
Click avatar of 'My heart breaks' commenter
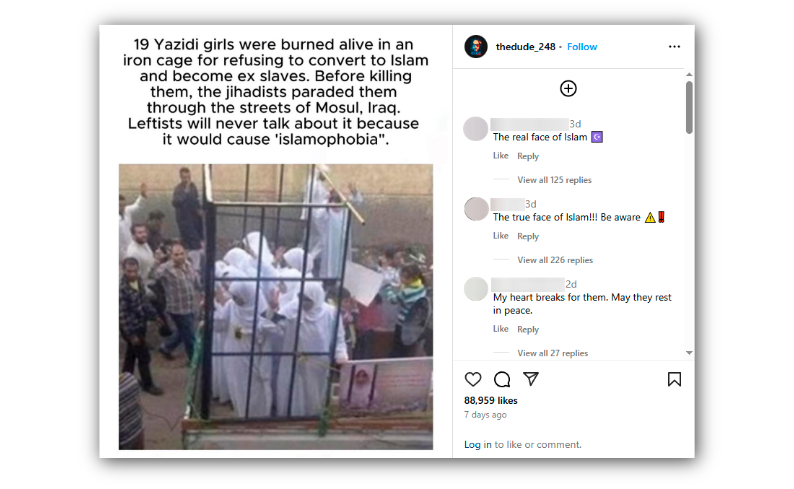(x=475, y=289)
